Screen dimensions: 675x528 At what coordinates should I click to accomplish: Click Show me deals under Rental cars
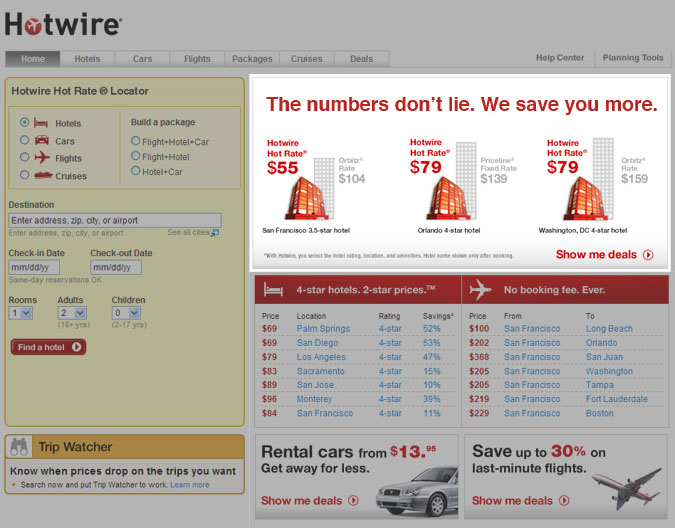click(x=301, y=500)
